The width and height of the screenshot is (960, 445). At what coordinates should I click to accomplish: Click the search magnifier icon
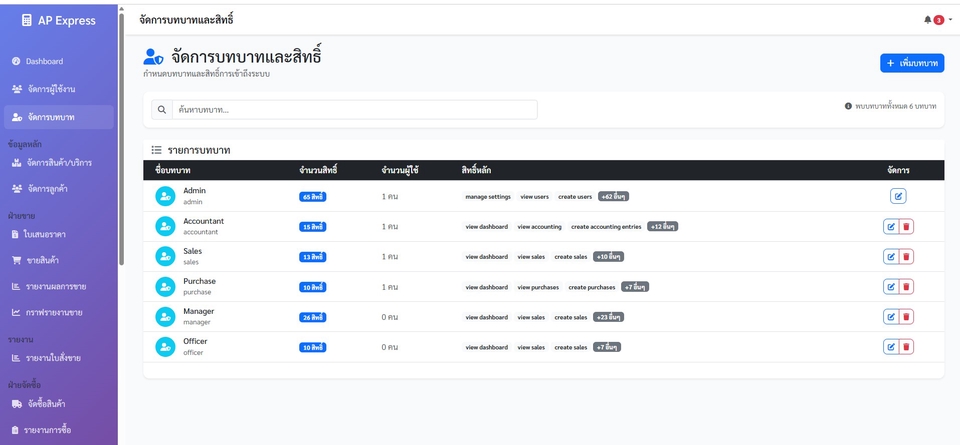tap(162, 110)
